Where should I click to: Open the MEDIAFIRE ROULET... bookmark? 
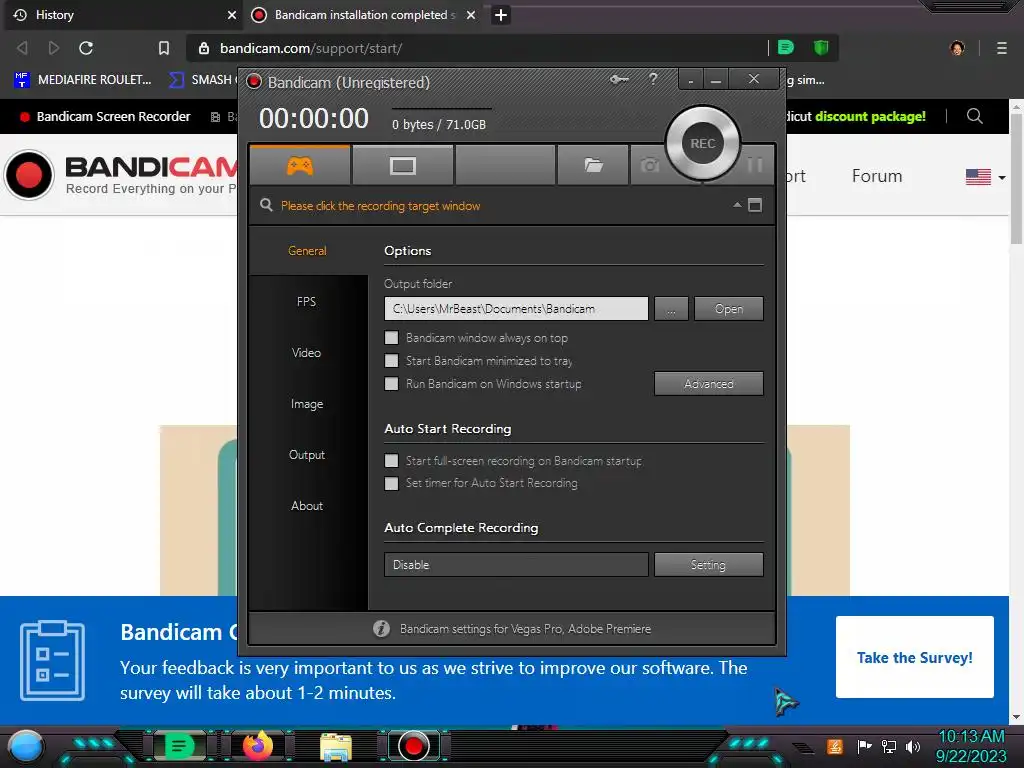click(83, 80)
